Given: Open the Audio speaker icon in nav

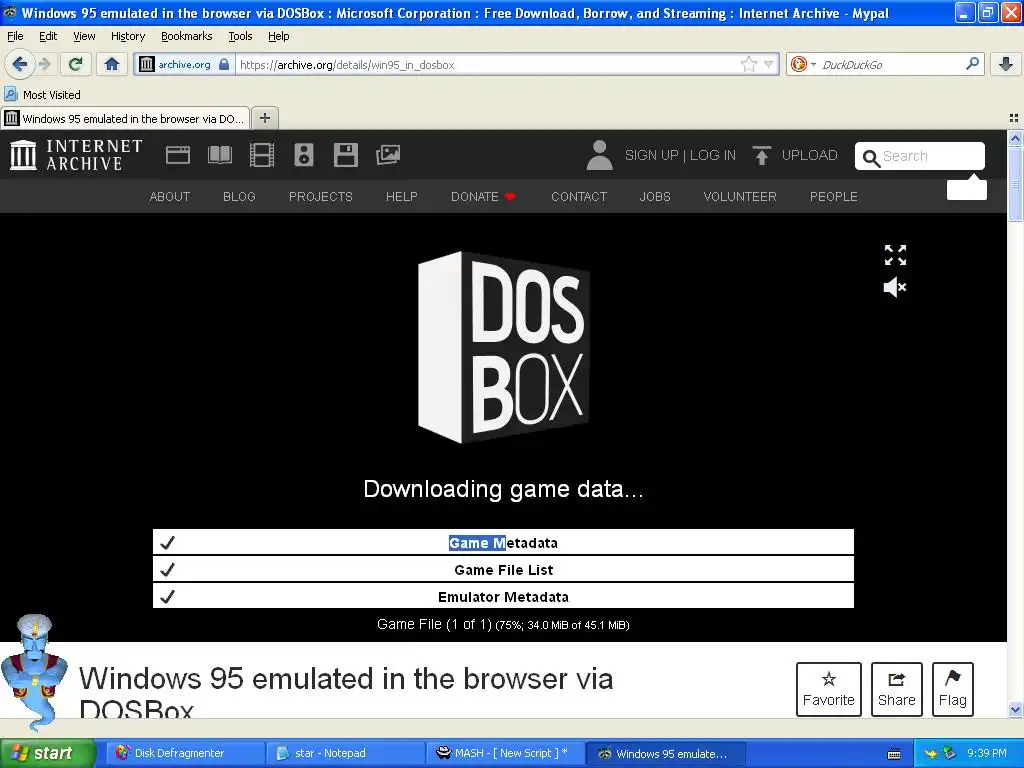Looking at the screenshot, I should point(304,155).
